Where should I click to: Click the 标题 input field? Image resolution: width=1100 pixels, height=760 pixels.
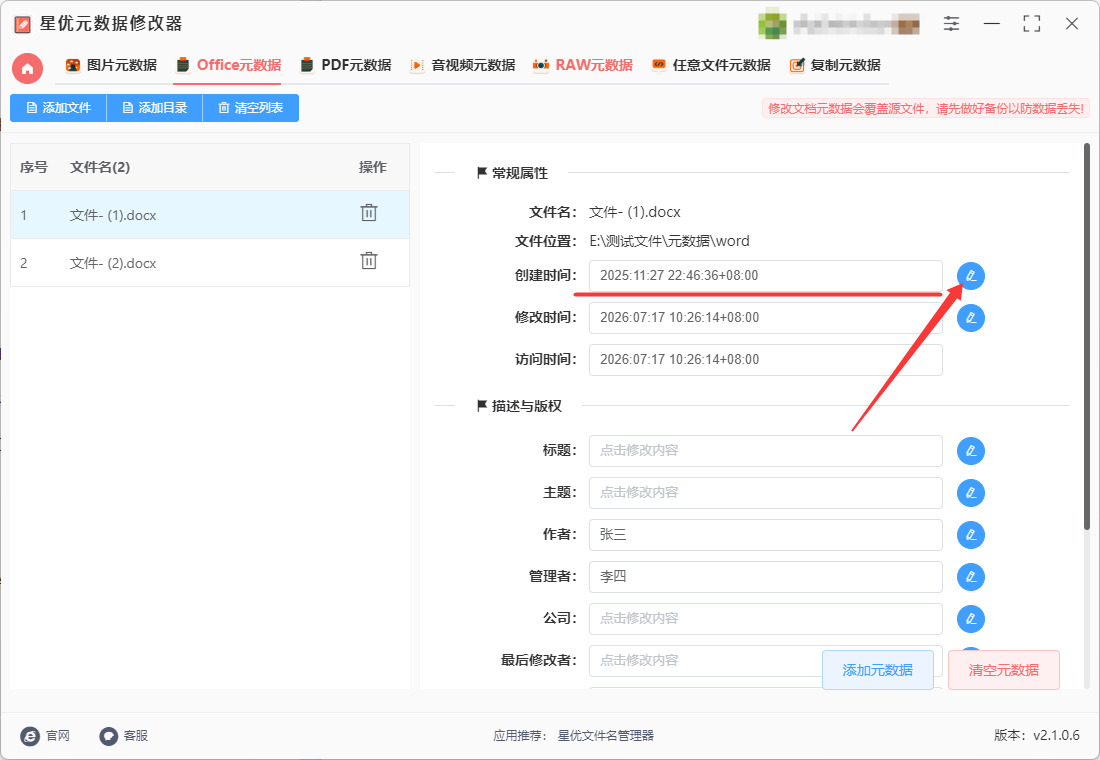(765, 451)
